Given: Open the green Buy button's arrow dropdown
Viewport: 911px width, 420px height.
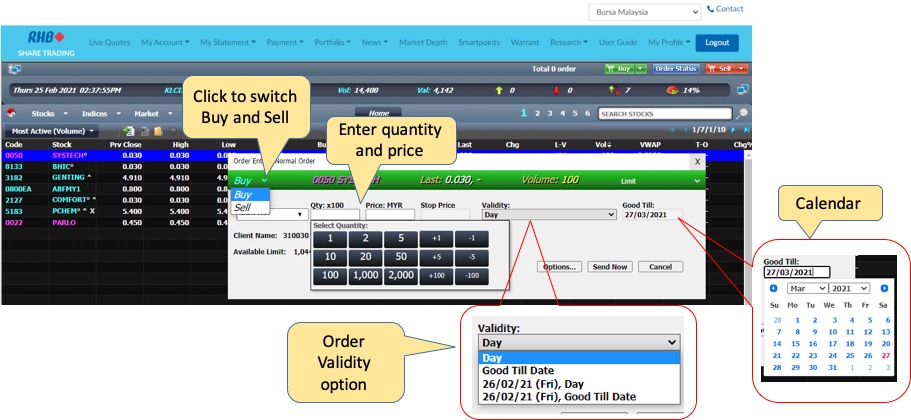Looking at the screenshot, I should 640,69.
